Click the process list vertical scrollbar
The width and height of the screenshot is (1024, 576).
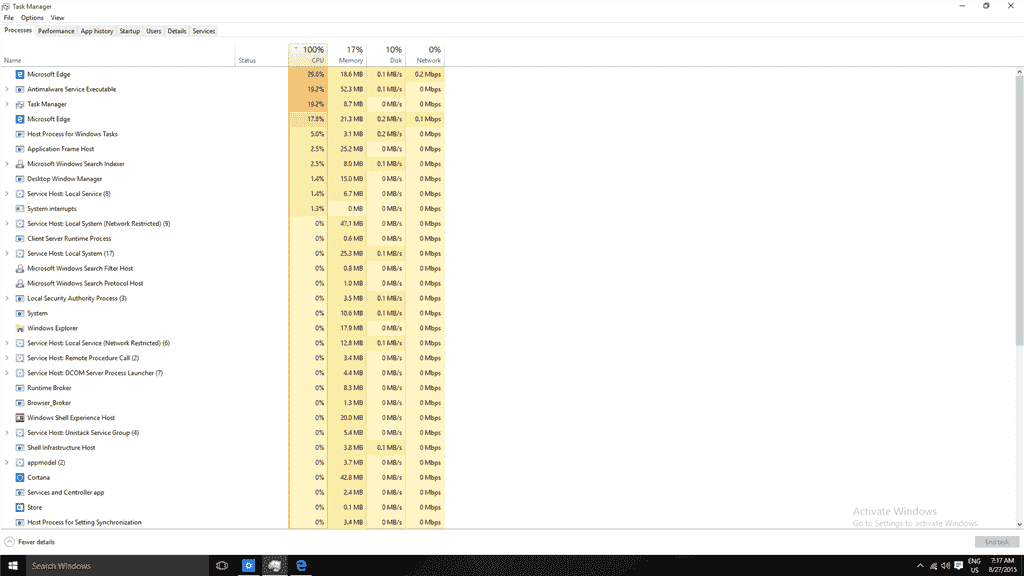tap(1019, 209)
